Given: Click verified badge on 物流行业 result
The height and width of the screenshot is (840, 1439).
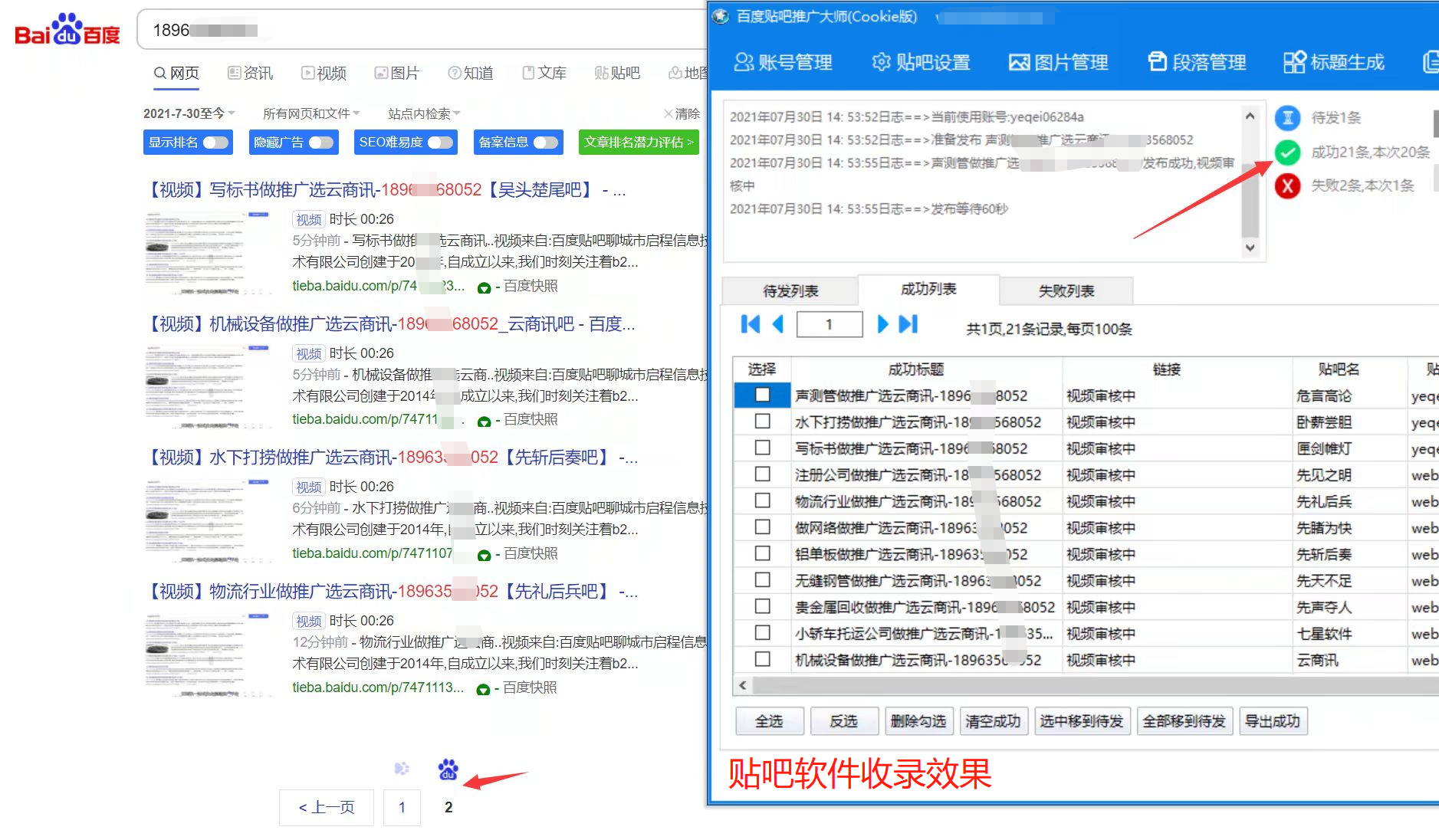Looking at the screenshot, I should click(x=483, y=690).
